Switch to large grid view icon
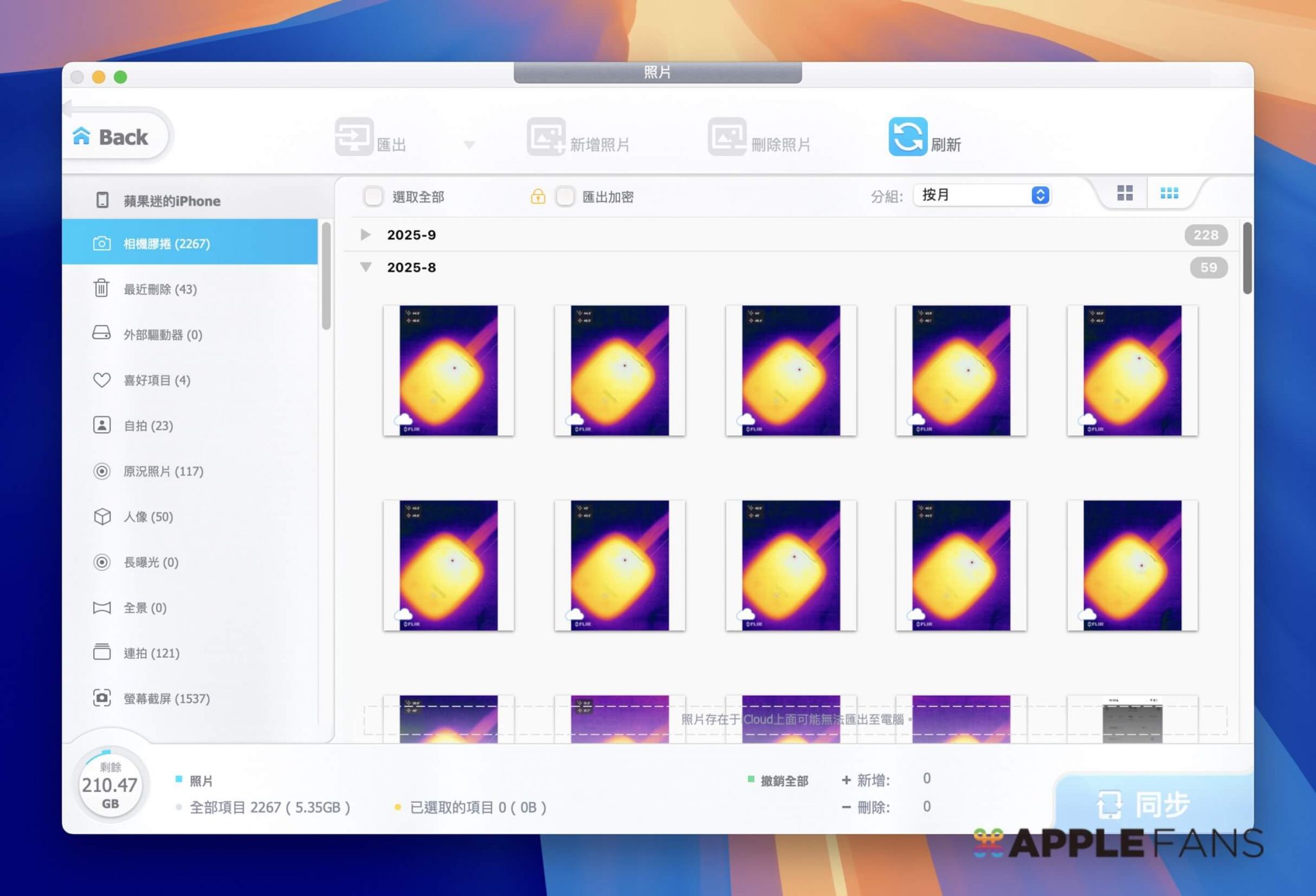The width and height of the screenshot is (1316, 896). (x=1125, y=193)
